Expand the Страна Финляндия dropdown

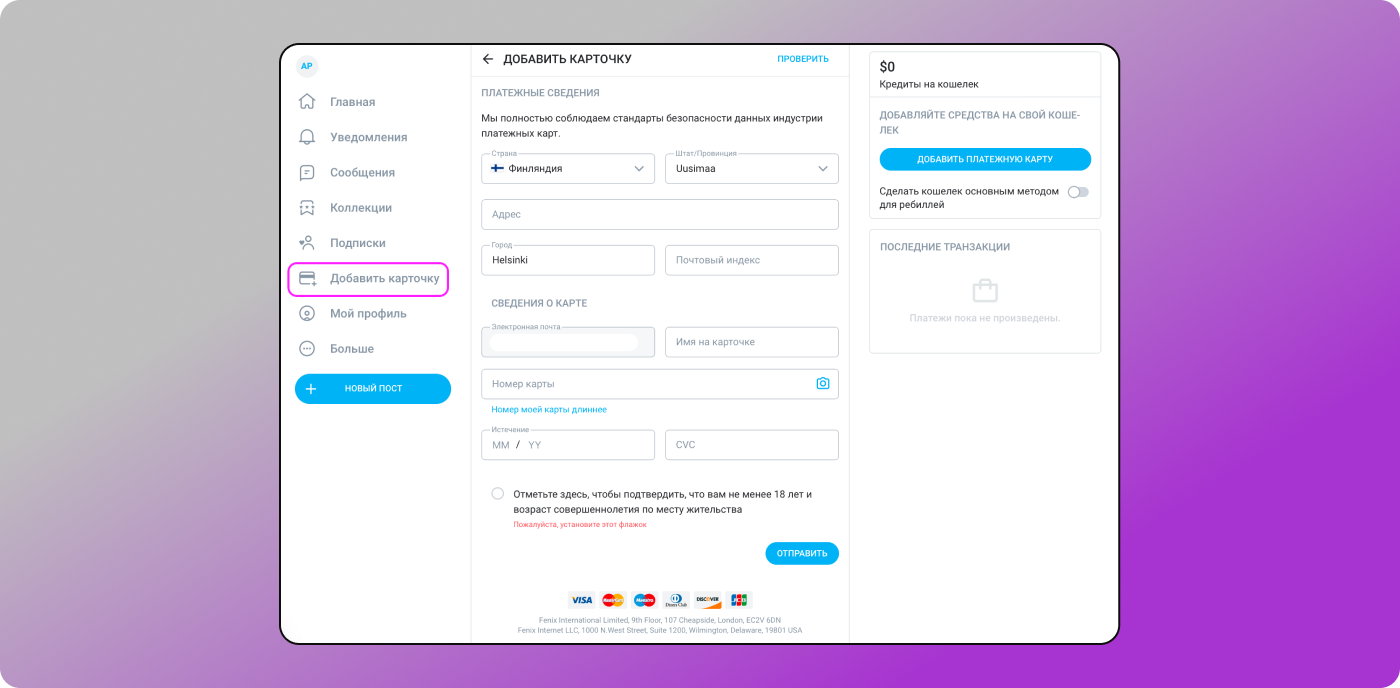(x=568, y=169)
